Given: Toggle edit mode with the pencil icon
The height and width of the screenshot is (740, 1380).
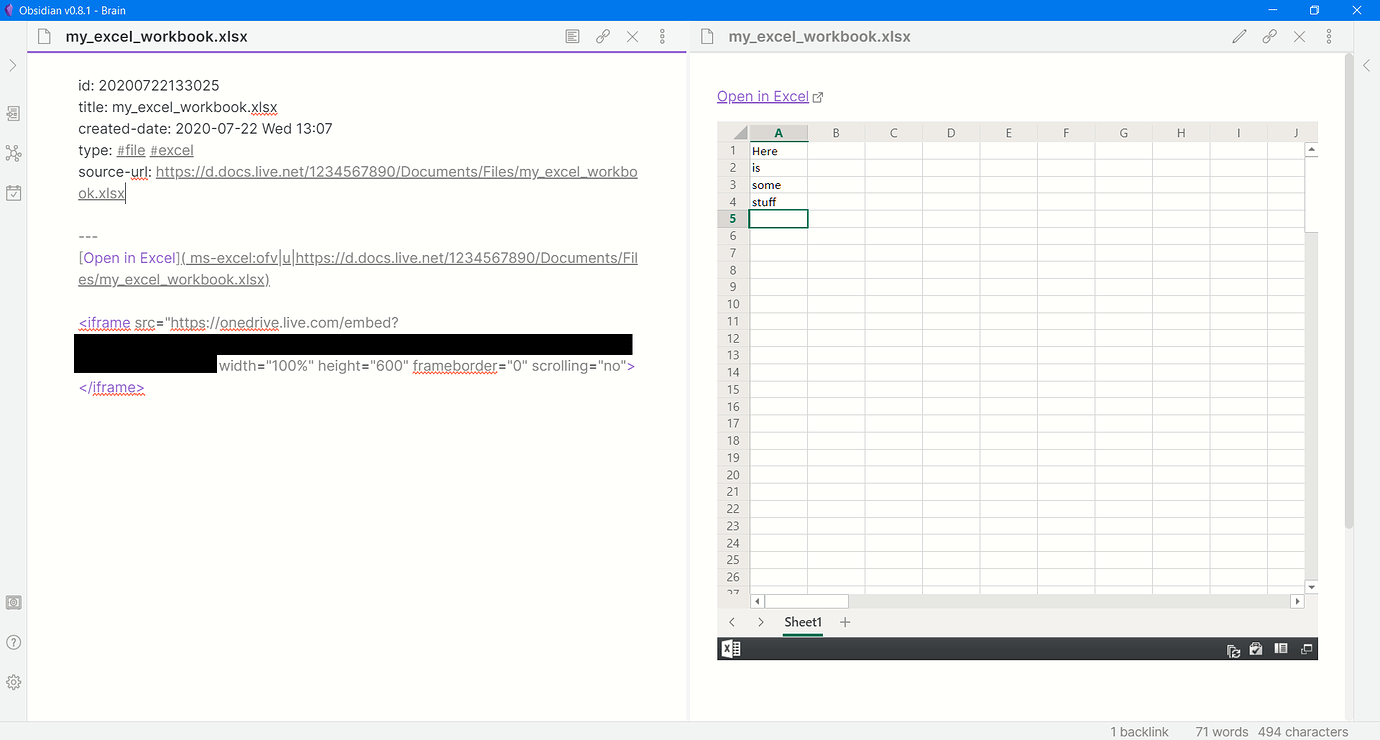Looking at the screenshot, I should point(1239,36).
